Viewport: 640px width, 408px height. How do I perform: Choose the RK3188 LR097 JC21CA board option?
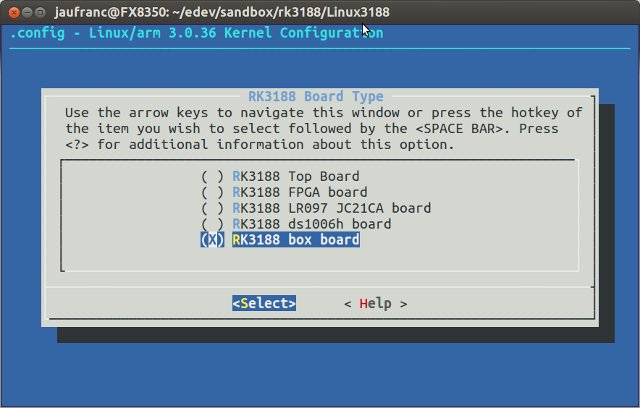[x=212, y=208]
